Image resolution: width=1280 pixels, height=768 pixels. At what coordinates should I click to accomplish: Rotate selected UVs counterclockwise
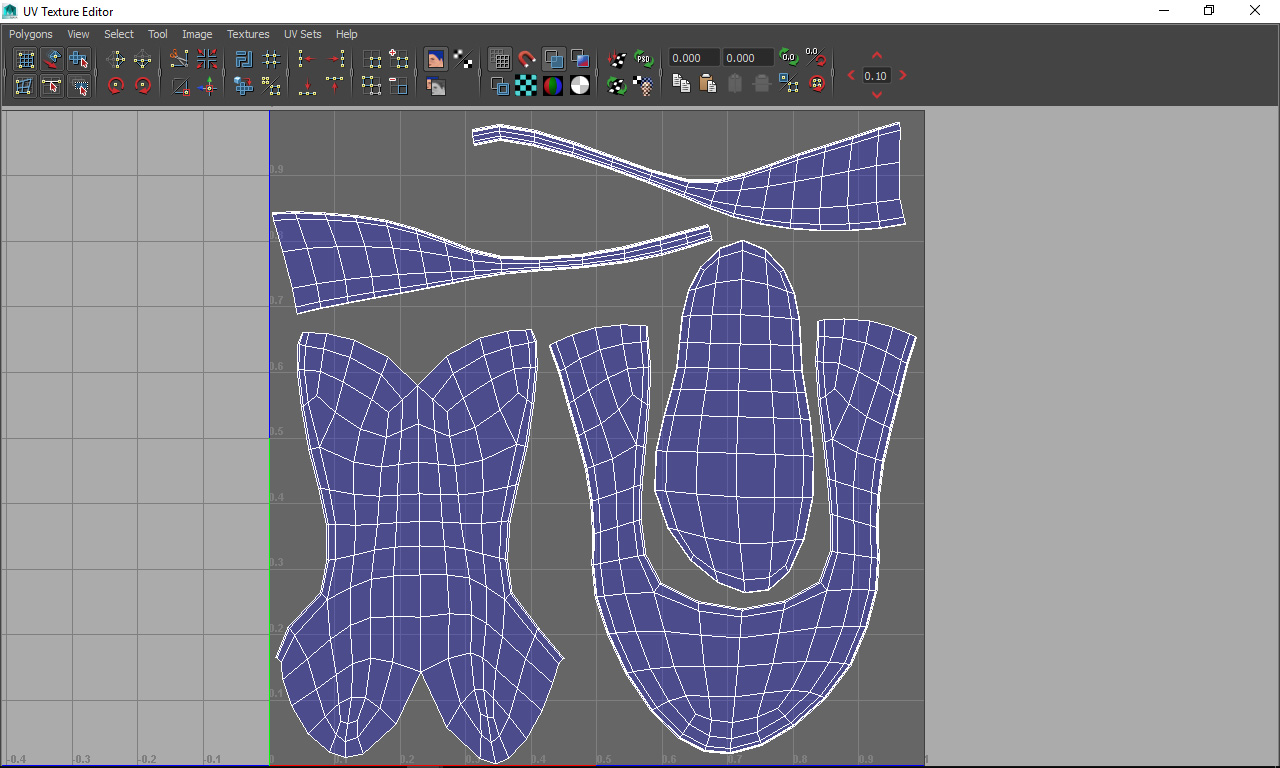click(115, 86)
